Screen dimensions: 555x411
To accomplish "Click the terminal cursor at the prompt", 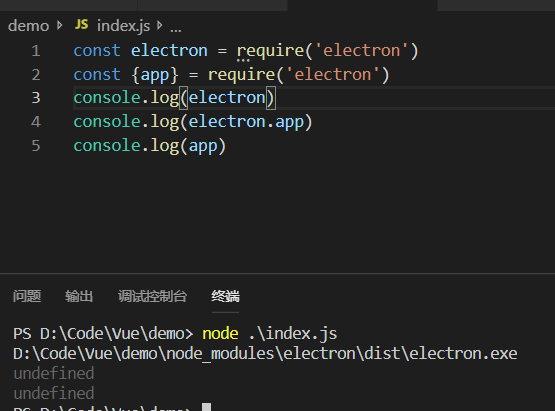I will tap(207, 407).
